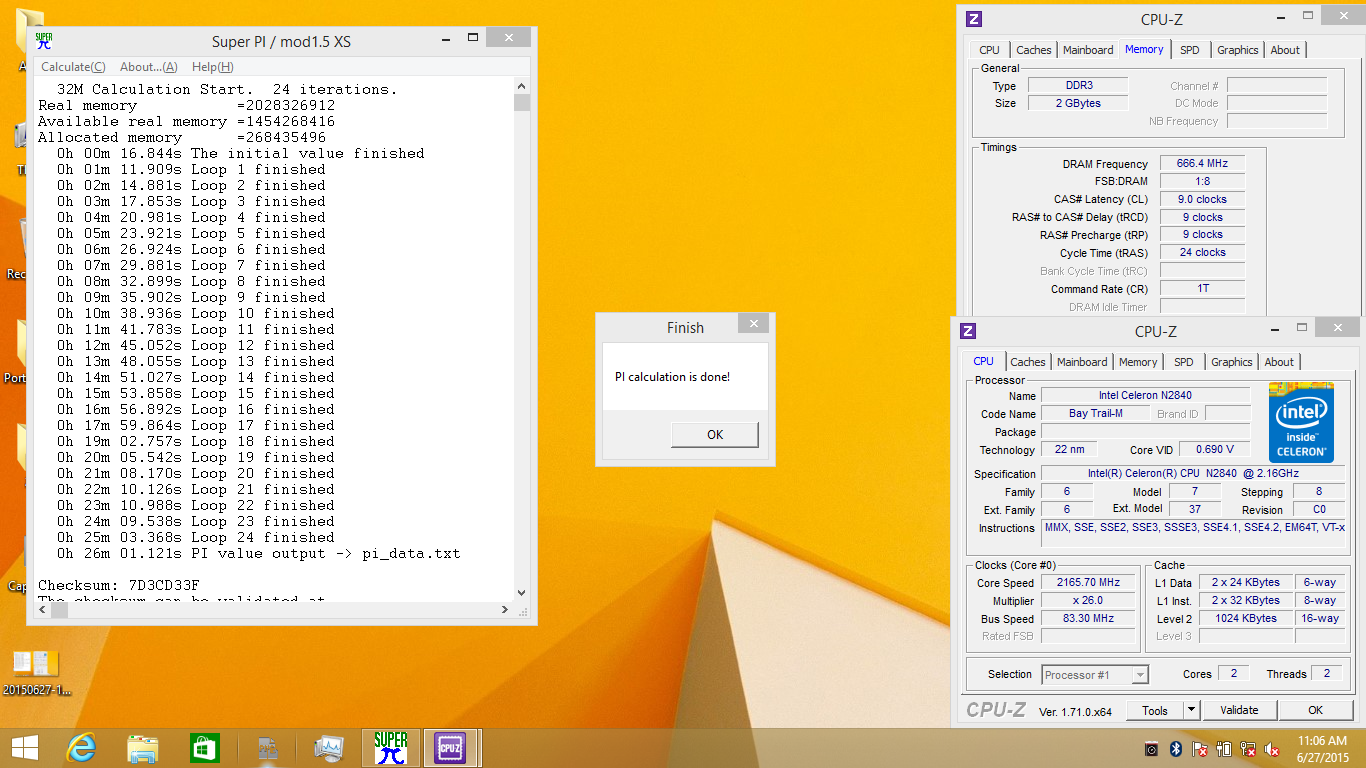This screenshot has width=1366, height=768.
Task: Click the Validate button in CPU-Z
Action: click(1239, 710)
